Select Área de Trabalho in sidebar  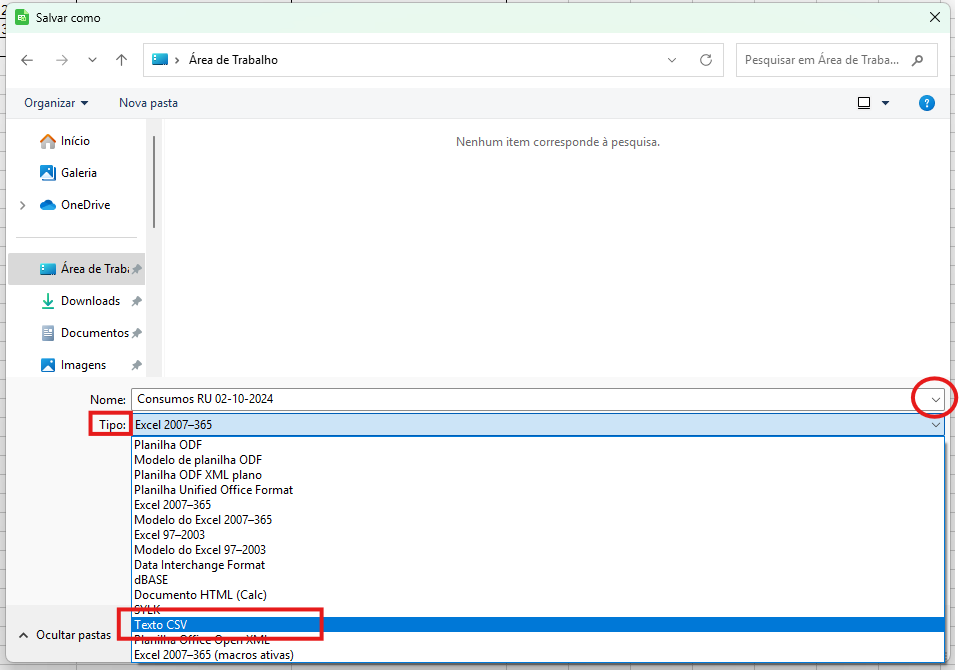coord(76,269)
